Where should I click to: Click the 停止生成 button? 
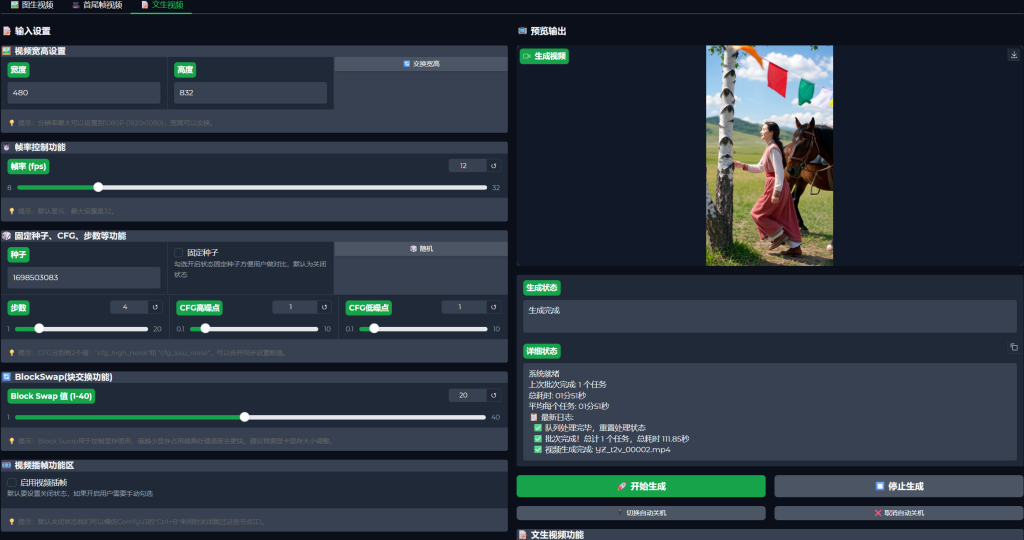pos(897,486)
